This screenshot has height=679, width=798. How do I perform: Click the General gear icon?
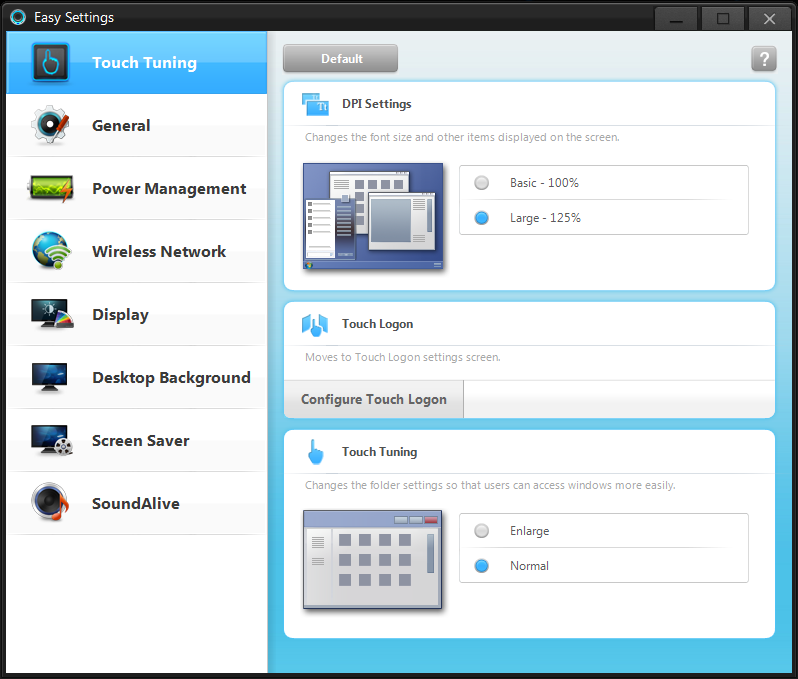tap(51, 126)
